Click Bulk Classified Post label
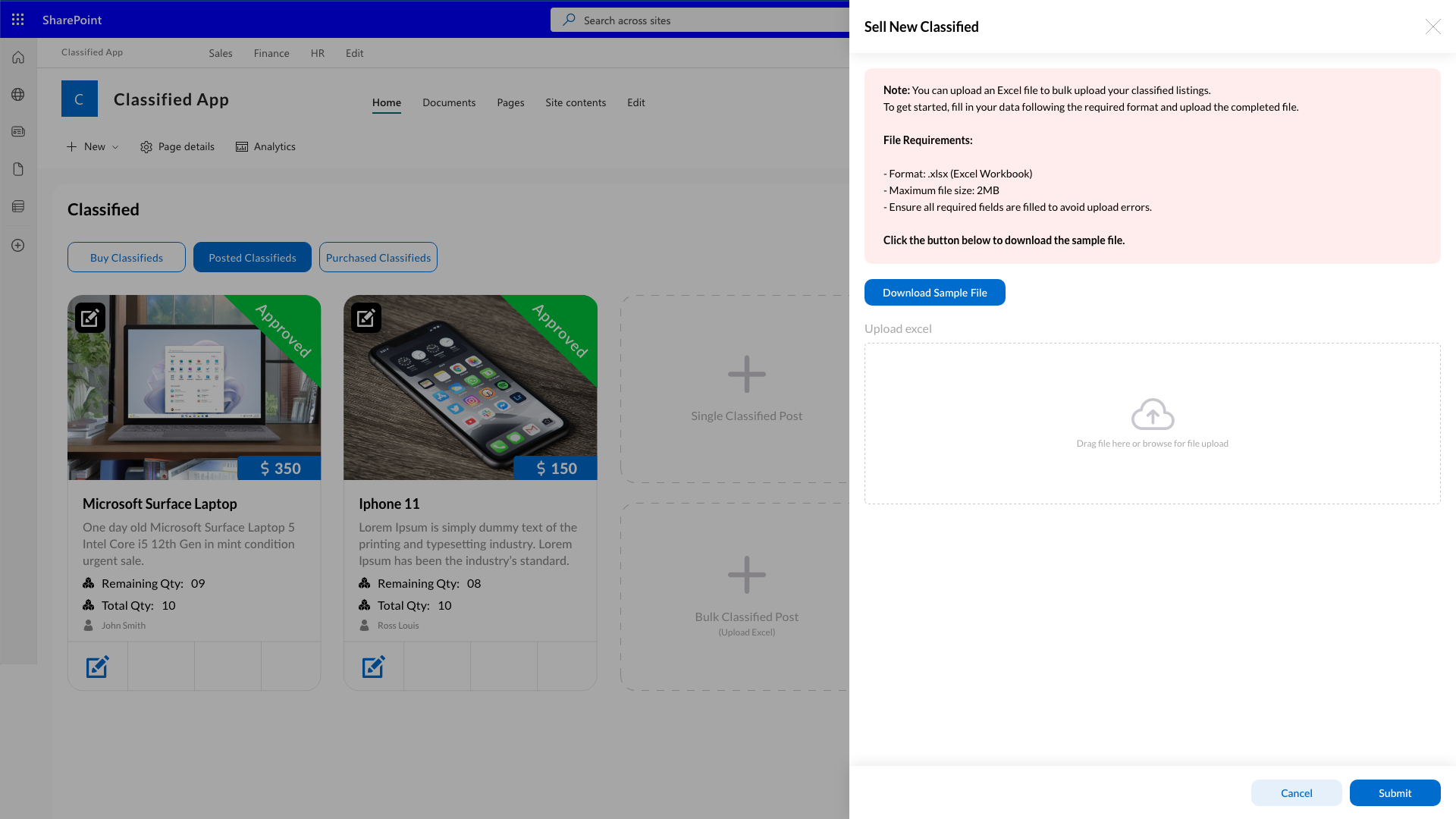The height and width of the screenshot is (819, 1456). click(747, 617)
